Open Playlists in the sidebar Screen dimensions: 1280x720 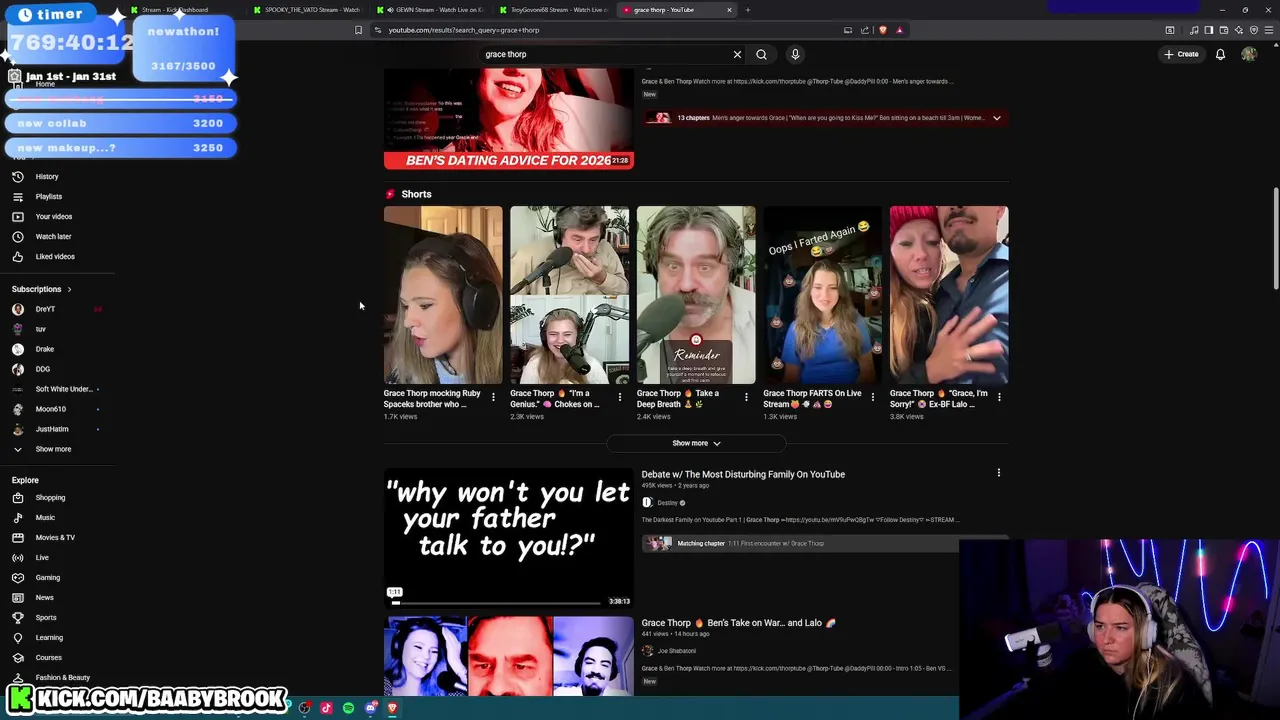pos(48,197)
